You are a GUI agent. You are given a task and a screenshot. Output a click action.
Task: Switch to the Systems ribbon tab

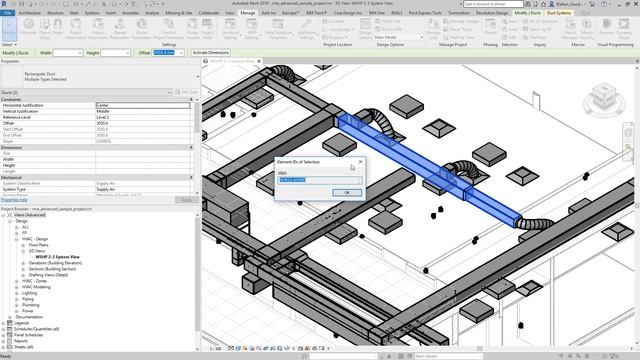point(92,13)
